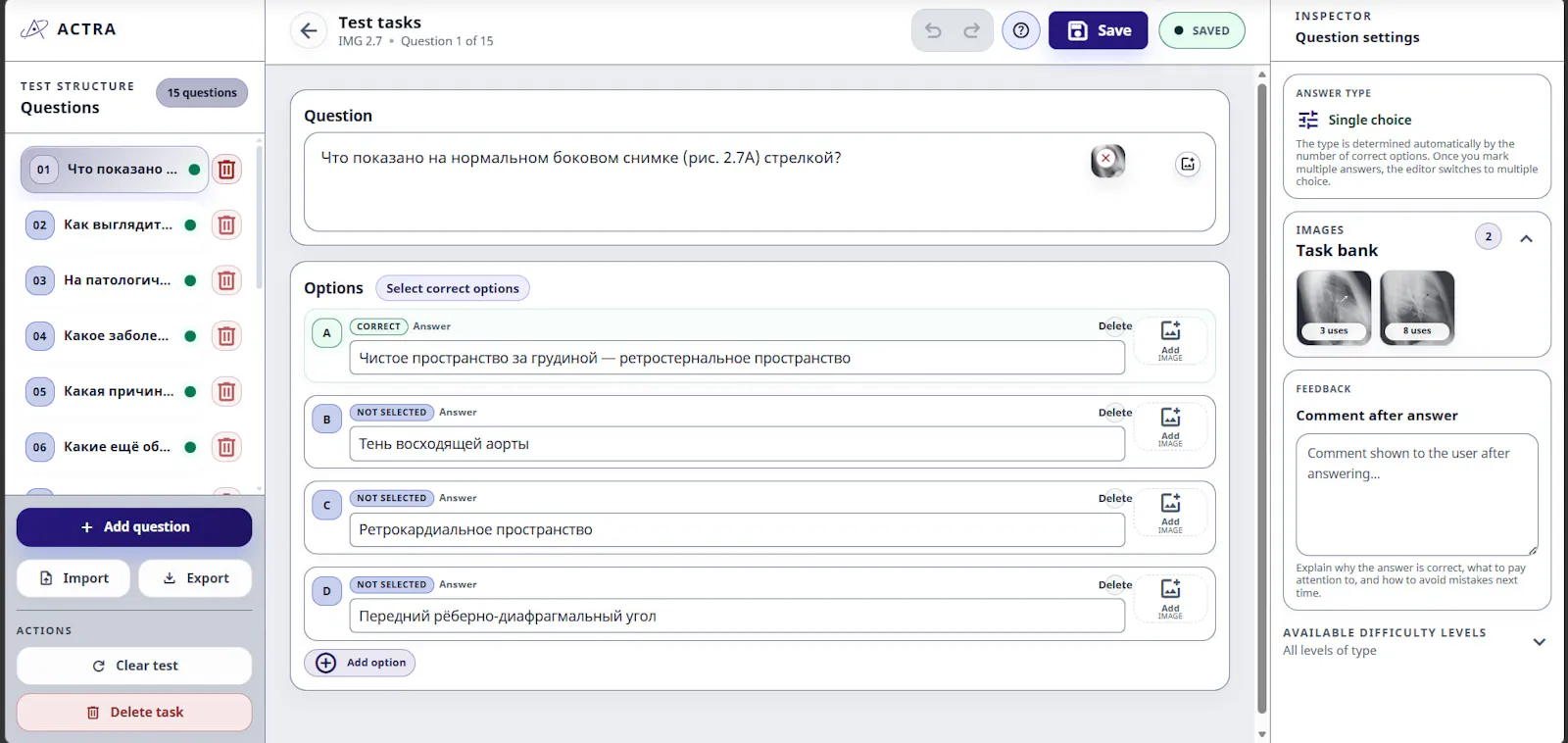Select question 03 На патологич
Viewport: 1568px width, 743px height.
pyautogui.click(x=114, y=280)
